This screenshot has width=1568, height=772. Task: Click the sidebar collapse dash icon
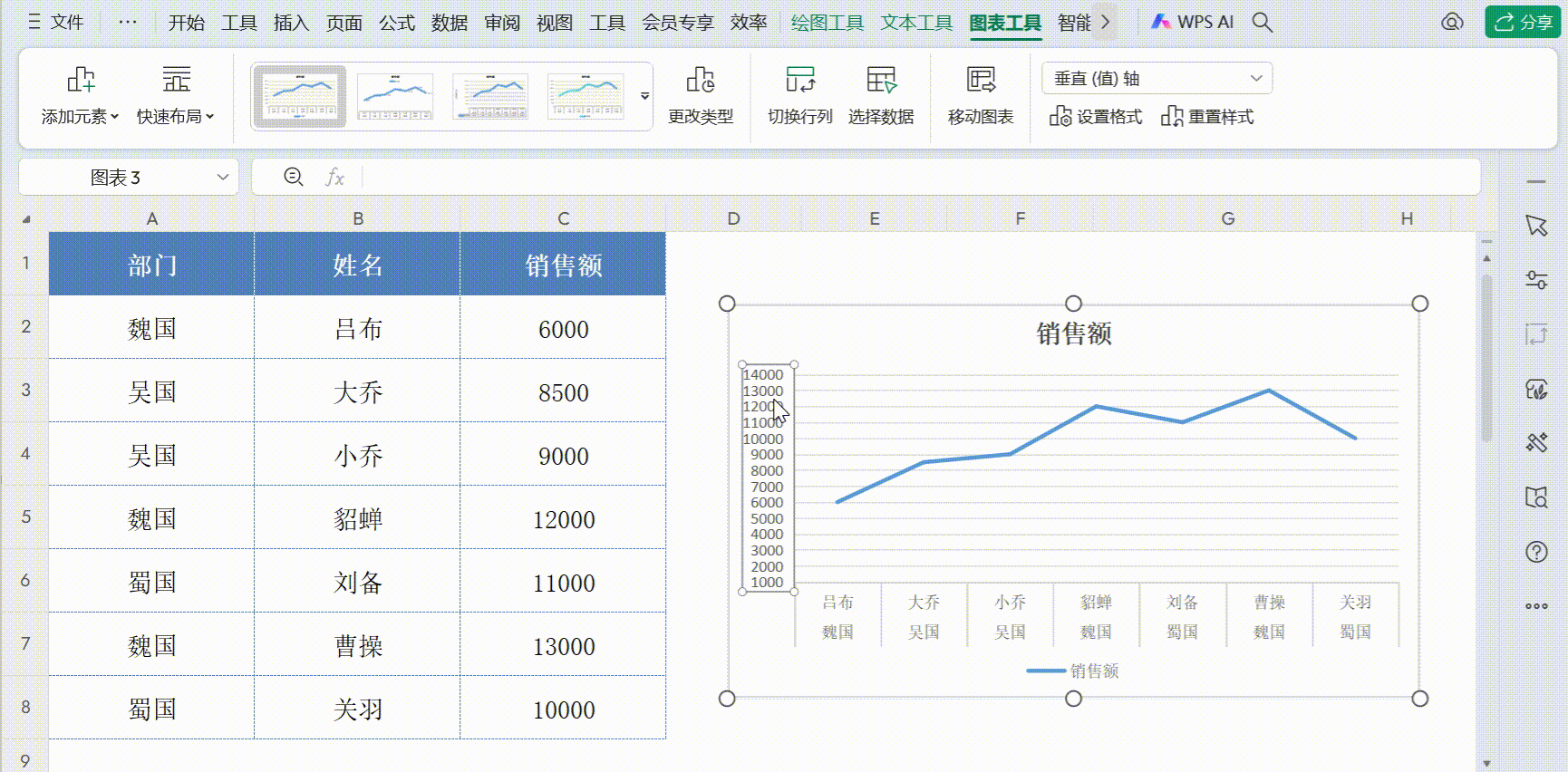[1536, 182]
